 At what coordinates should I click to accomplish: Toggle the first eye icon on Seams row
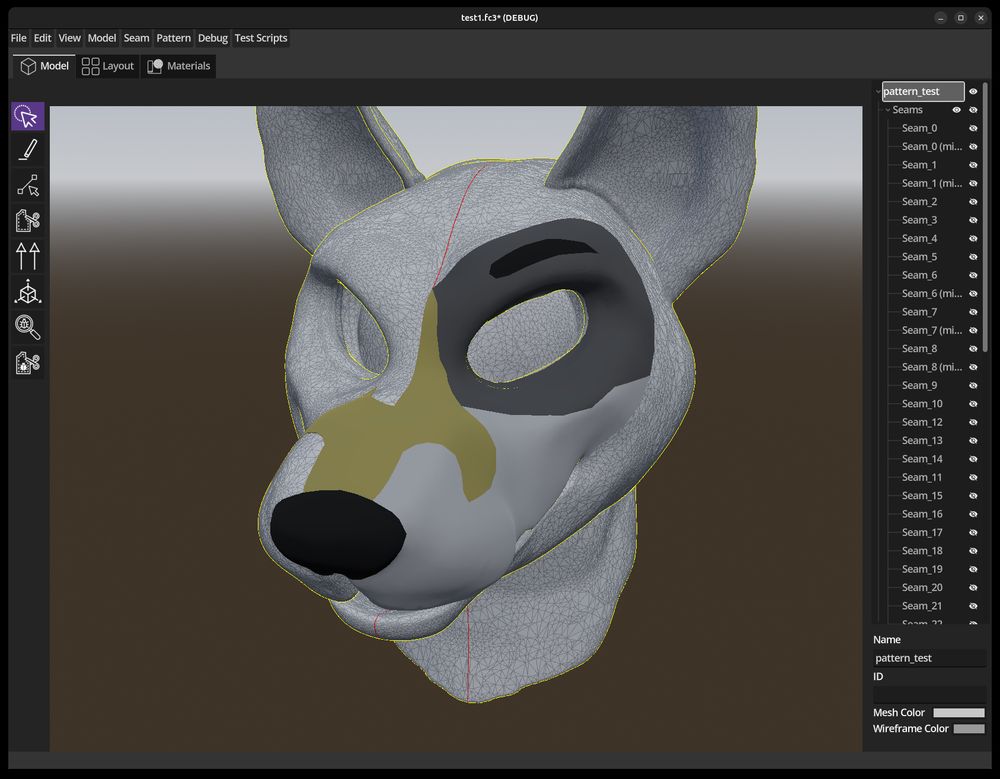click(957, 110)
